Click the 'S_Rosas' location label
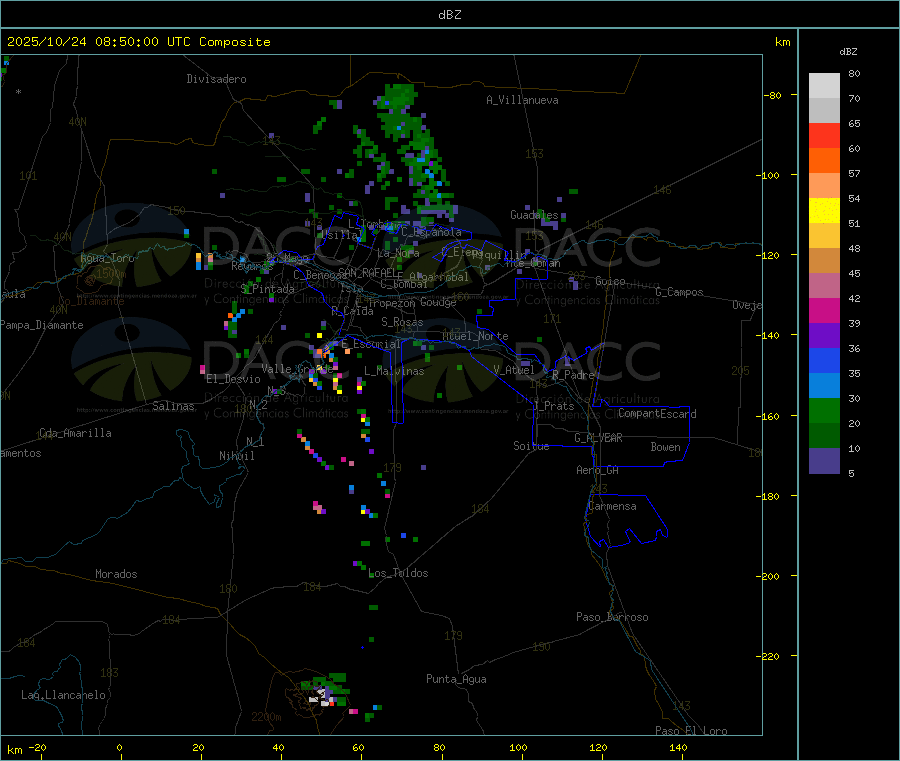This screenshot has width=900, height=761. [x=402, y=323]
